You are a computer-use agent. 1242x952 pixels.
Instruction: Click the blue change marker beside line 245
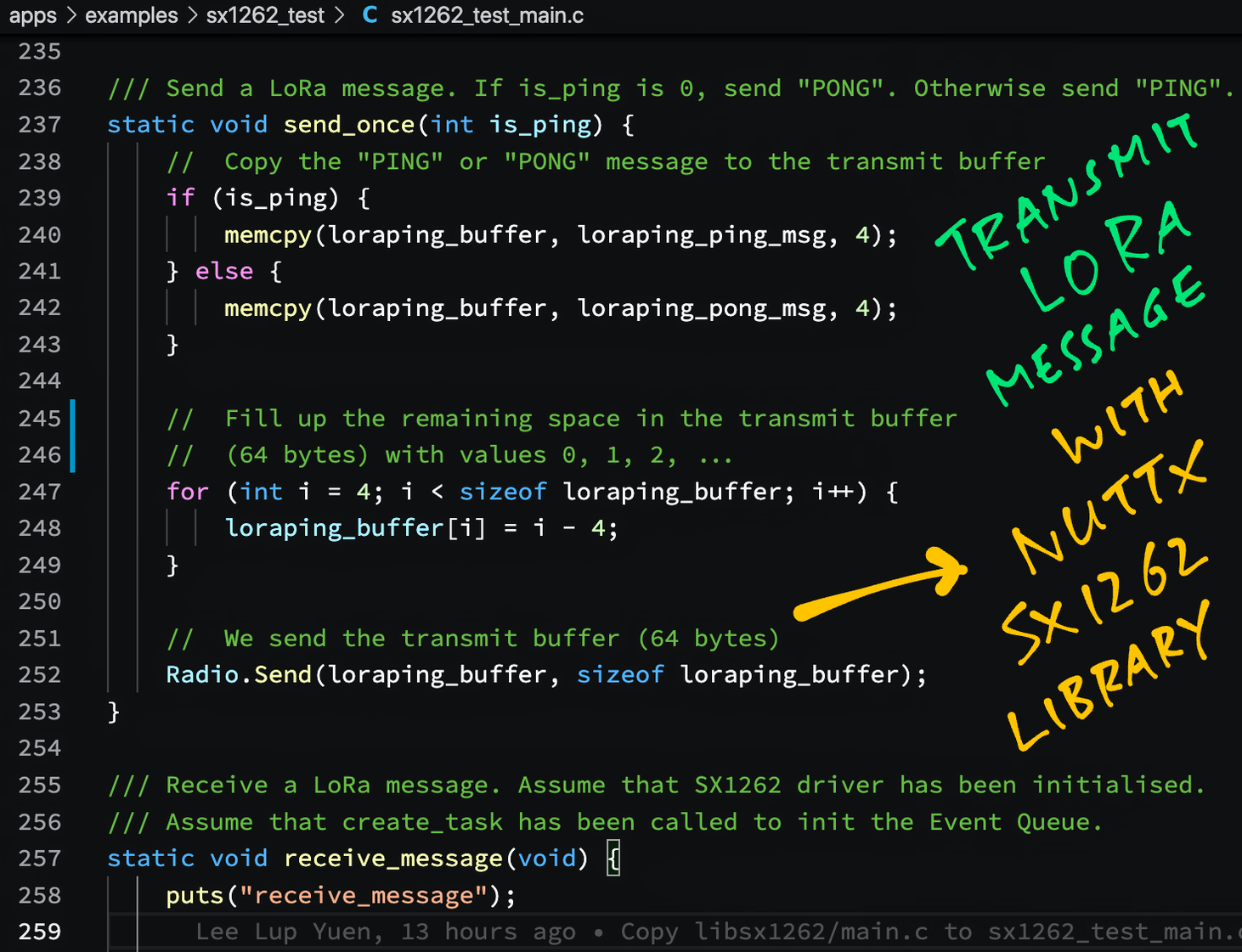[73, 436]
